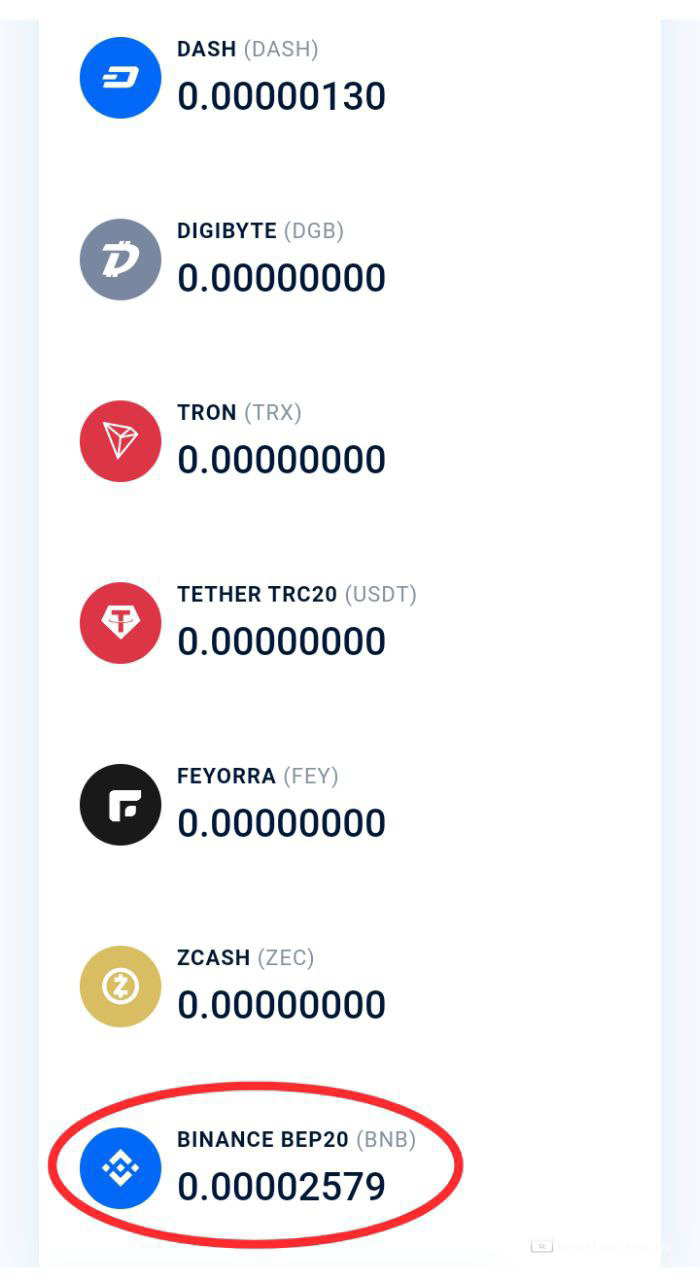This screenshot has width=700, height=1280.
Task: Click the Zcash zero balance amount
Action: pyautogui.click(x=281, y=1005)
